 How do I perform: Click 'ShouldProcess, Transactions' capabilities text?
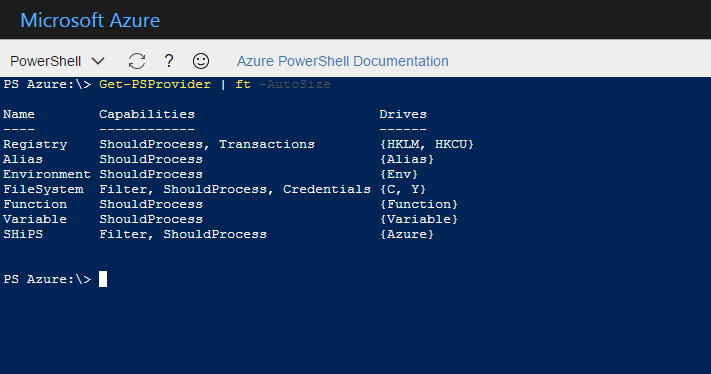point(207,144)
